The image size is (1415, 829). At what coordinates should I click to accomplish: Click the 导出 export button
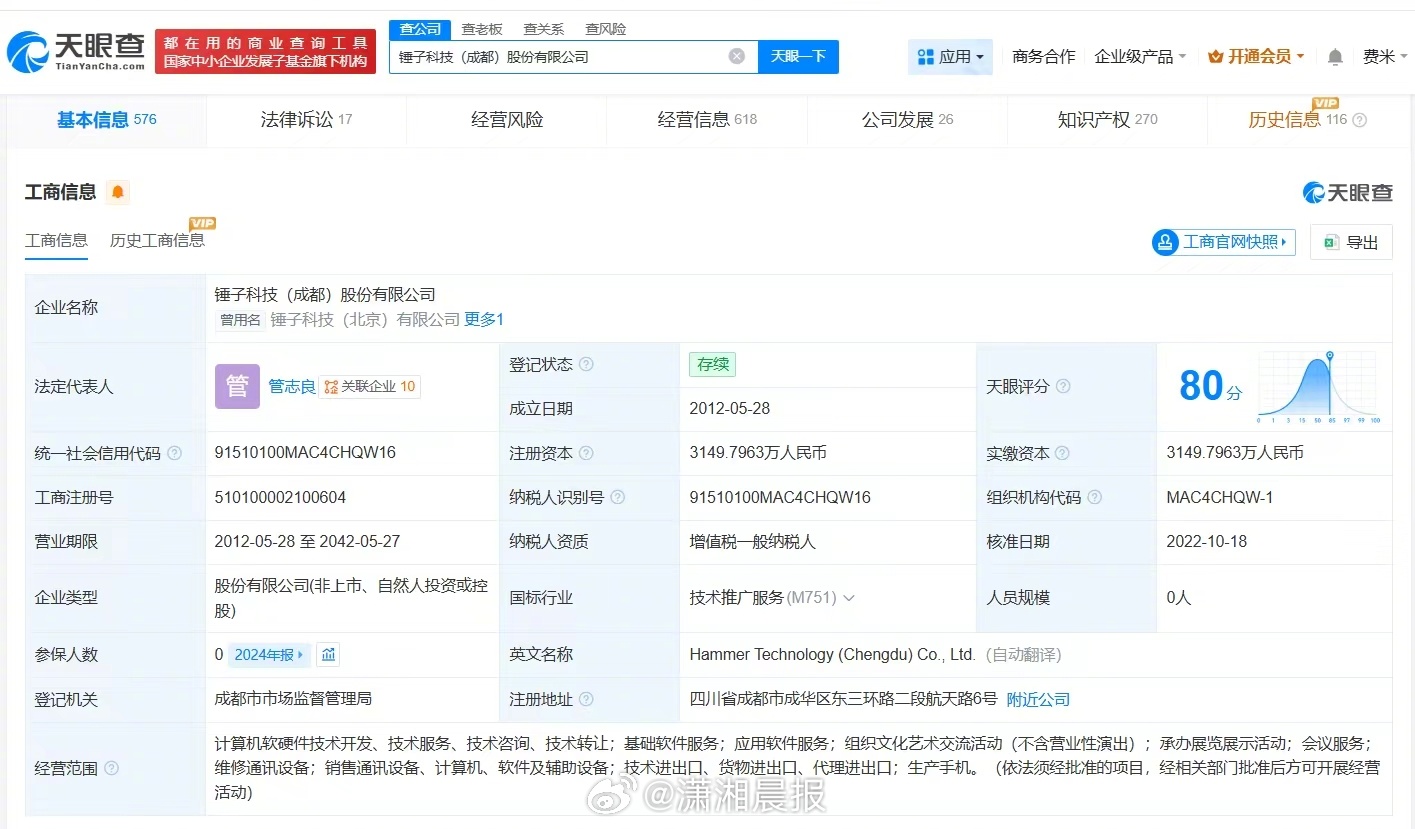1351,242
